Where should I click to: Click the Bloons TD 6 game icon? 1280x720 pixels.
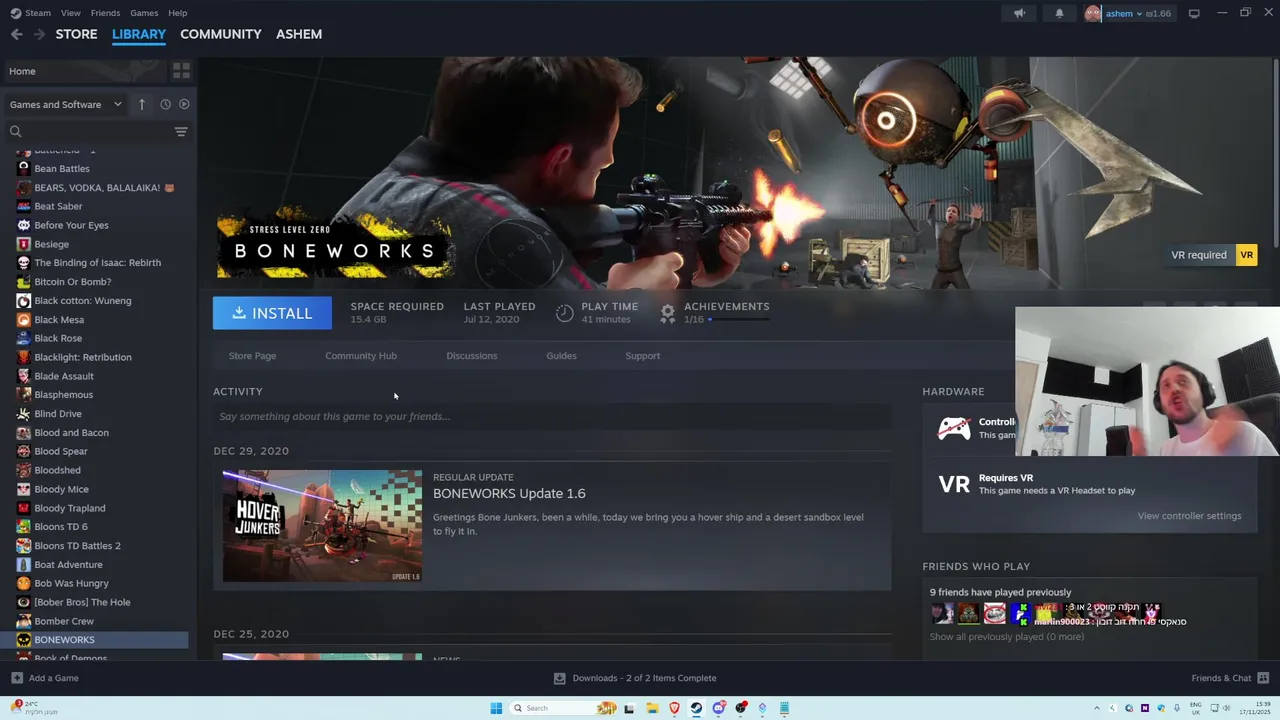click(x=24, y=526)
